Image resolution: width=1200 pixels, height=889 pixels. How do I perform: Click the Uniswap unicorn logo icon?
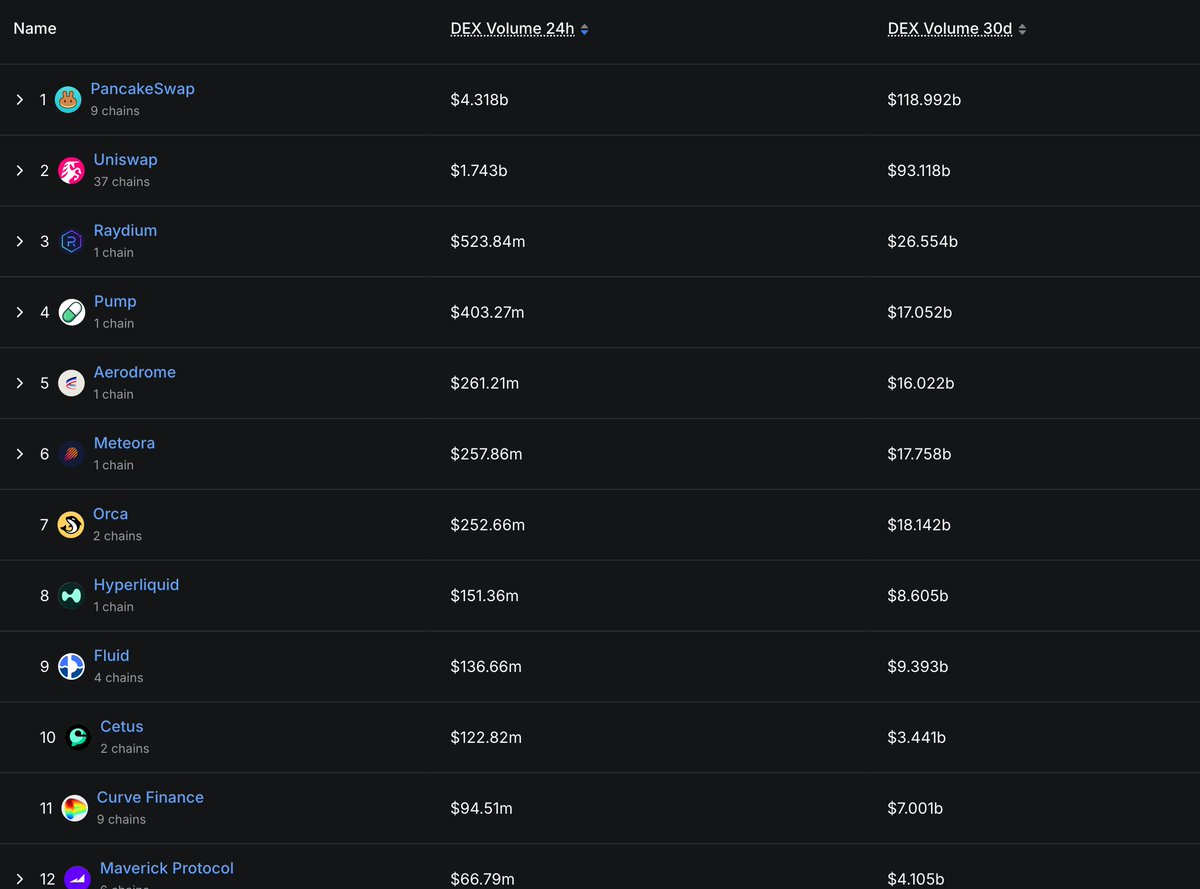[x=71, y=171]
